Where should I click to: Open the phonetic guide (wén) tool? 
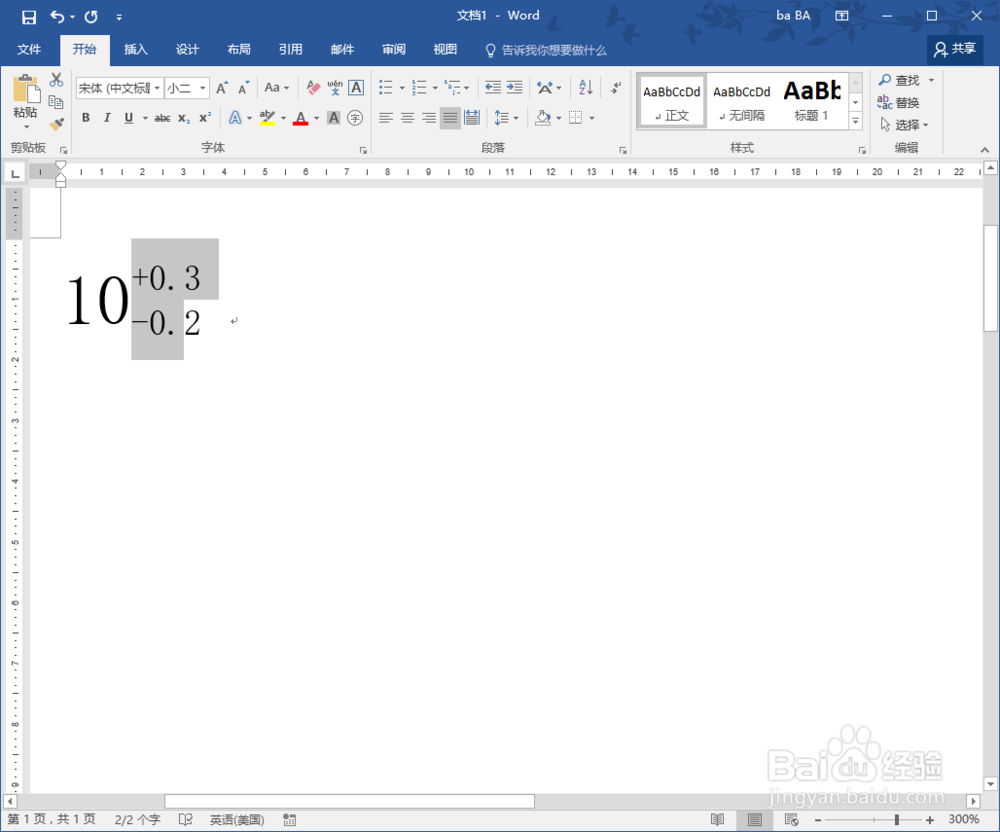tap(335, 87)
